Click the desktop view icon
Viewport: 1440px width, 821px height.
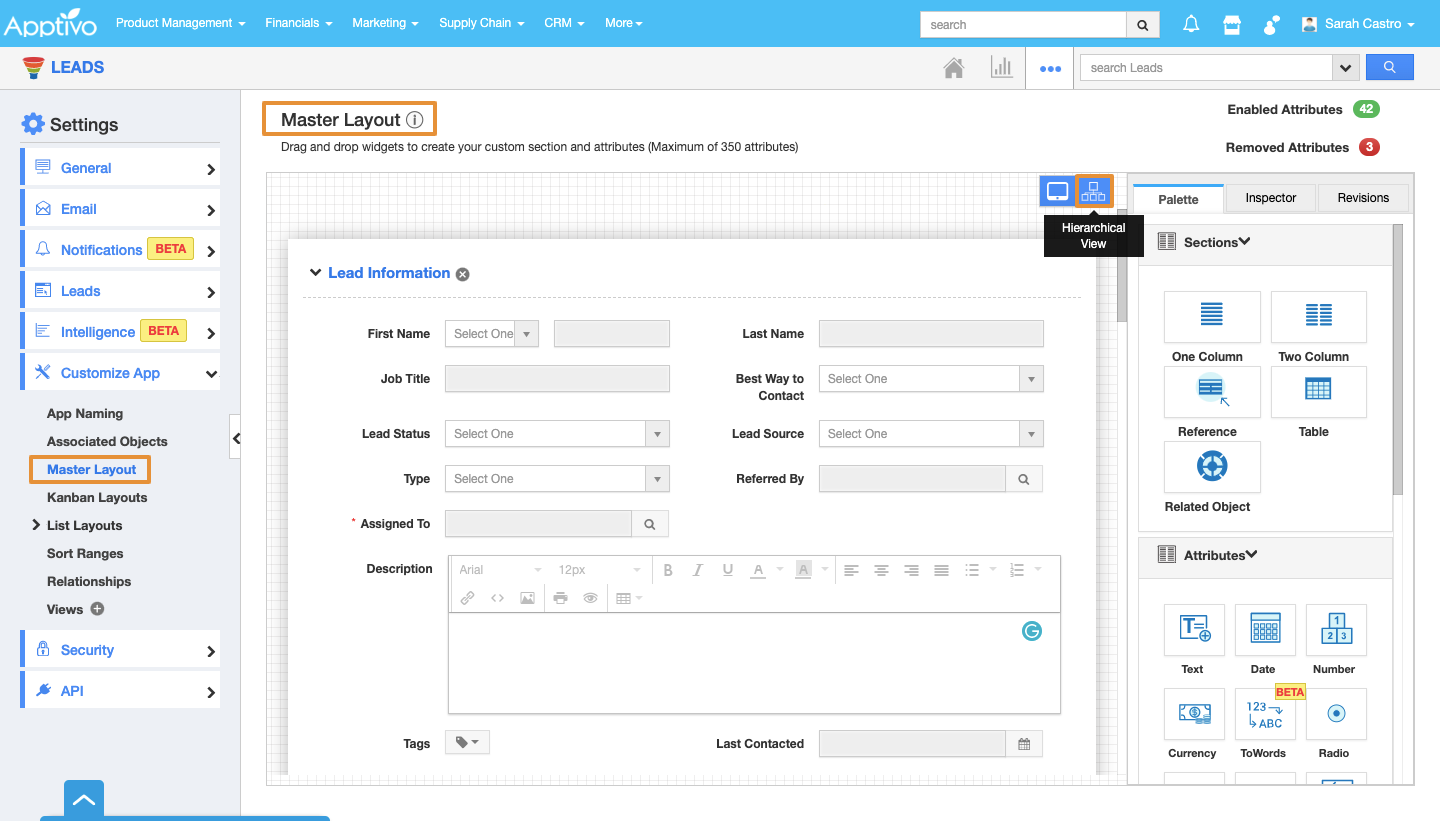pos(1057,191)
